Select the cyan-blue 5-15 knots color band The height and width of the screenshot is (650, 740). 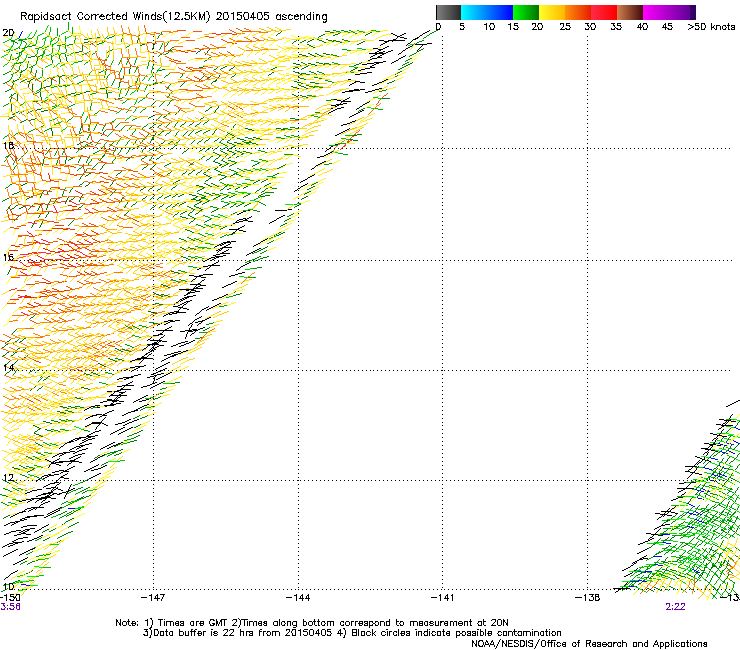[487, 12]
